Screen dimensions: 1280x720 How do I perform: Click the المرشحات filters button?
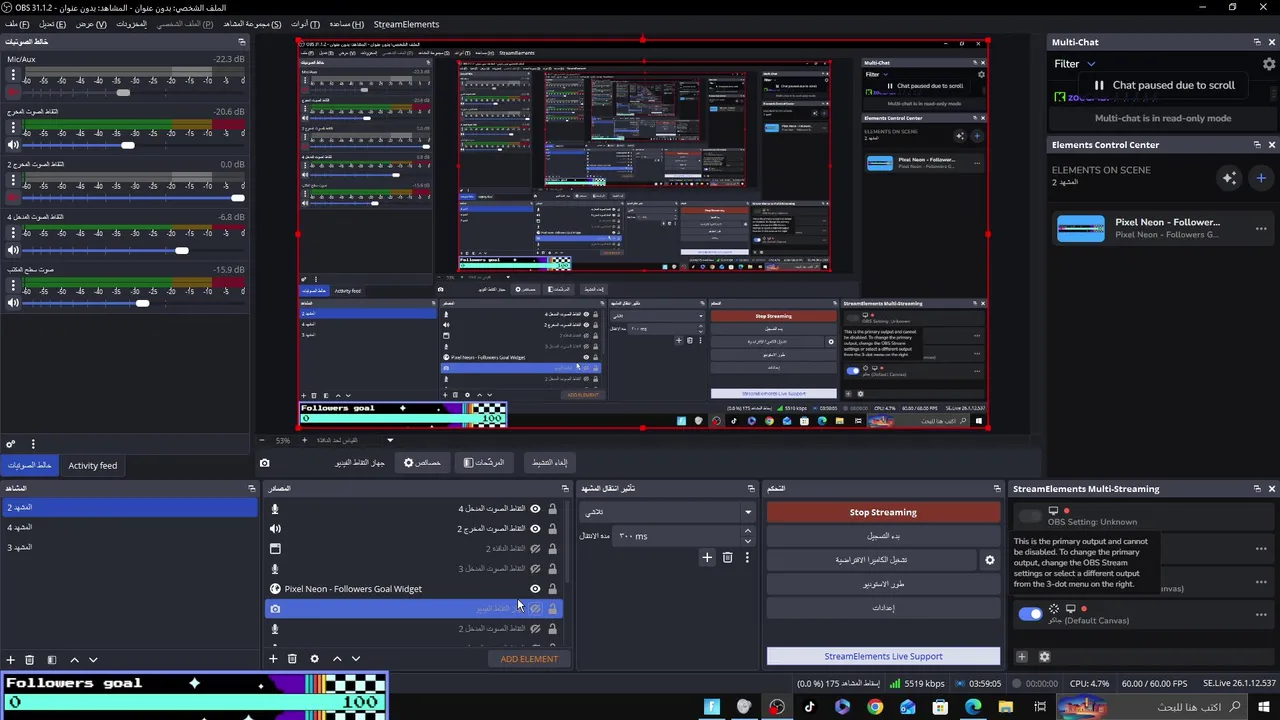tap(484, 462)
